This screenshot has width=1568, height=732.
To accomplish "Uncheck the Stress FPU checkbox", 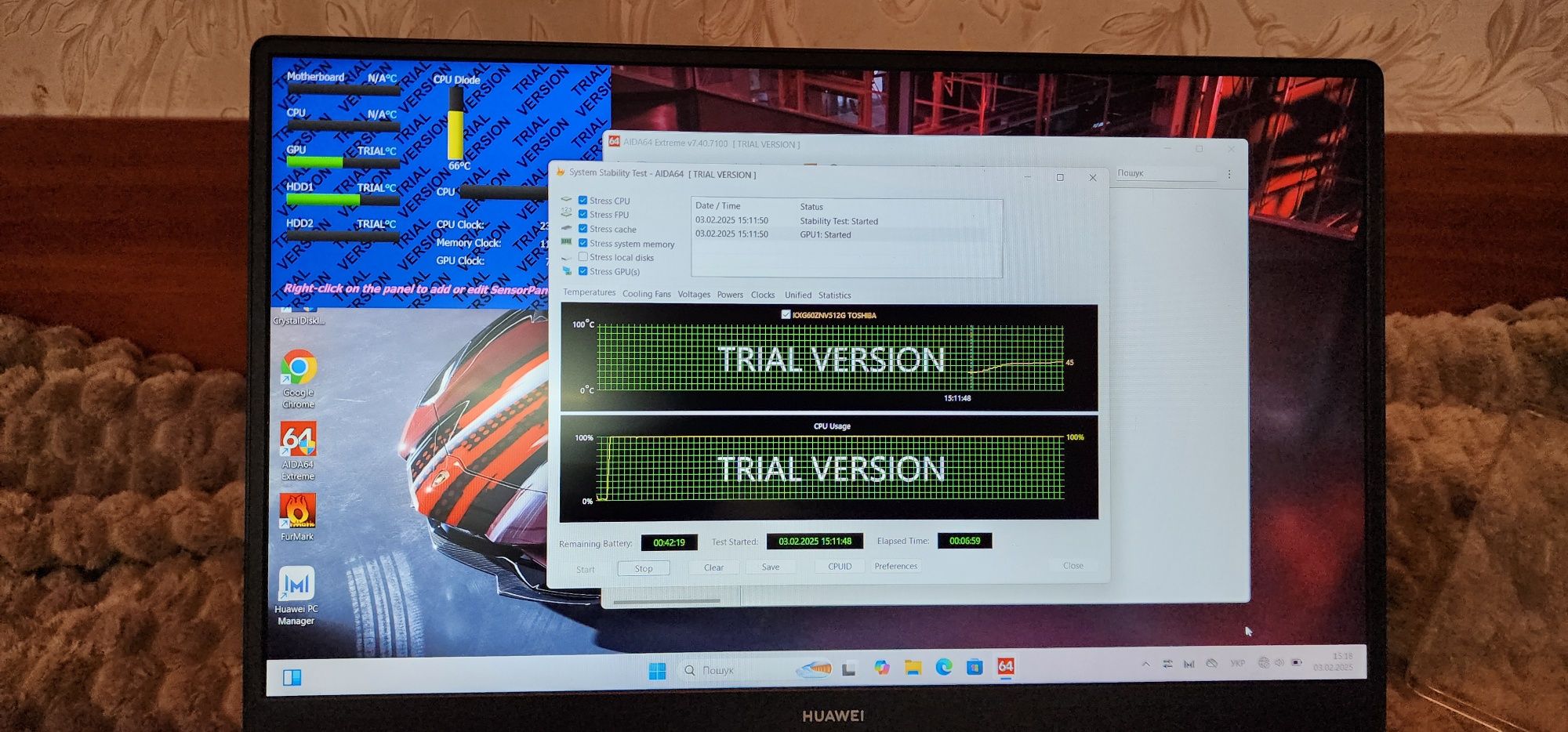I will (583, 214).
